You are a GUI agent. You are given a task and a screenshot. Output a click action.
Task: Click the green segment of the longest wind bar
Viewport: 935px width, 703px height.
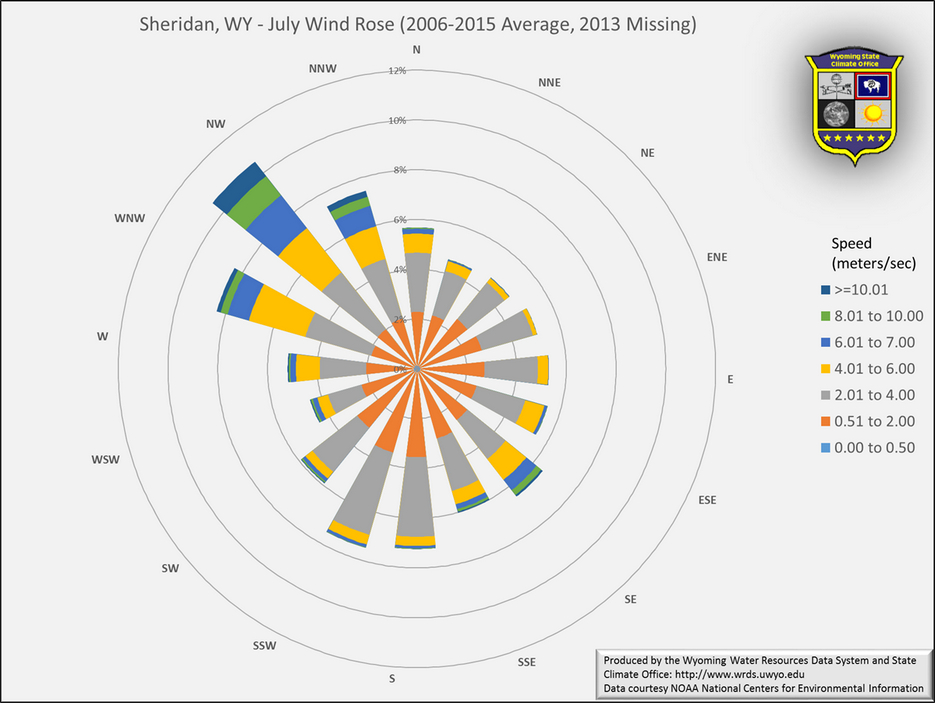[x=254, y=203]
